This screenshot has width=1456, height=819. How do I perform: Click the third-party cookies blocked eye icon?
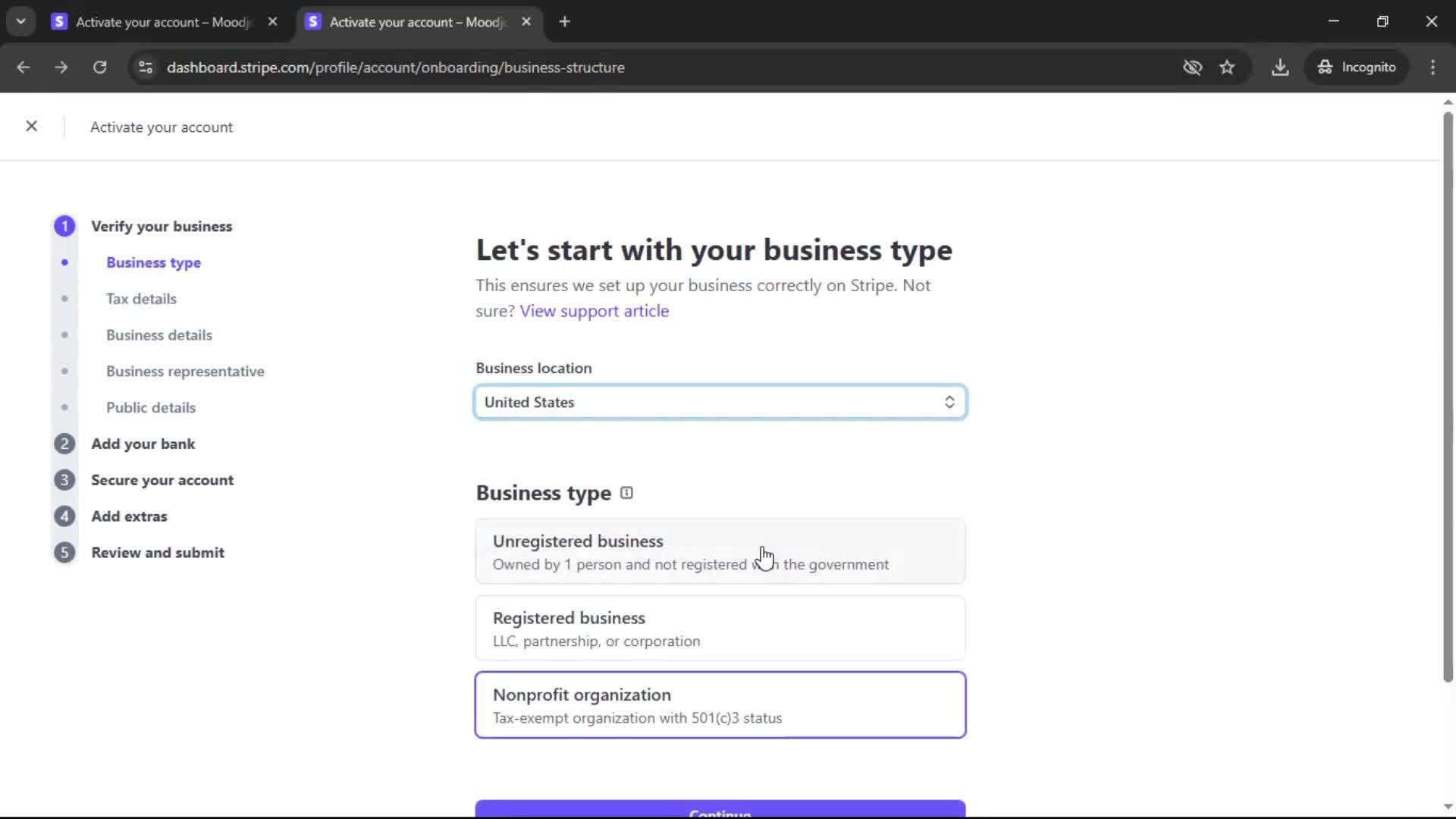pyautogui.click(x=1192, y=67)
